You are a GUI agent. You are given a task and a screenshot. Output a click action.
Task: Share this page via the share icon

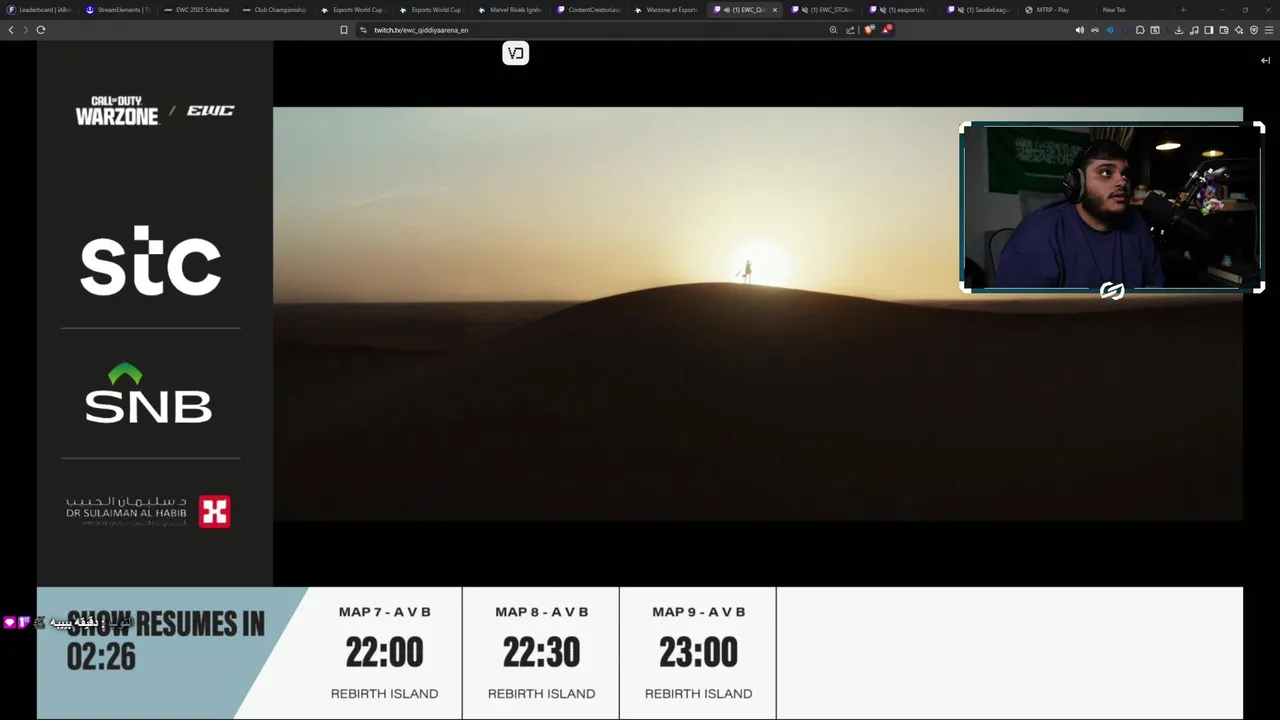pos(850,30)
